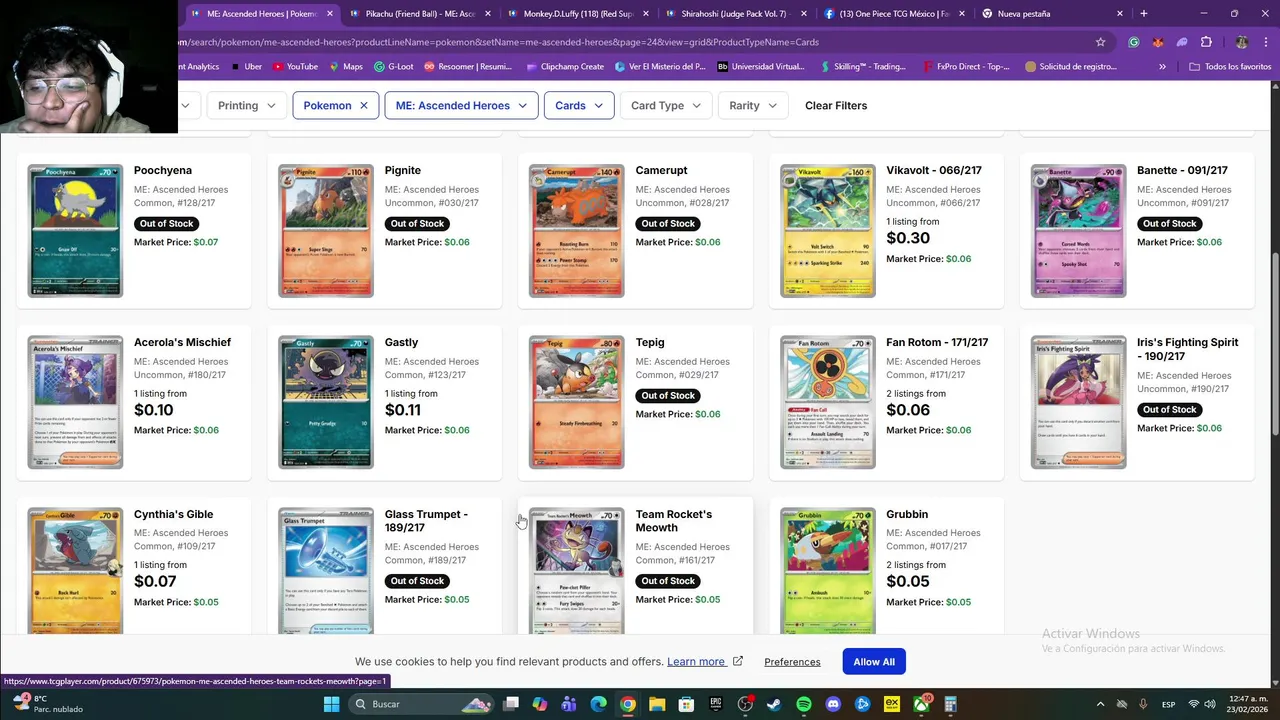Show hidden system tray icons

point(1099,704)
